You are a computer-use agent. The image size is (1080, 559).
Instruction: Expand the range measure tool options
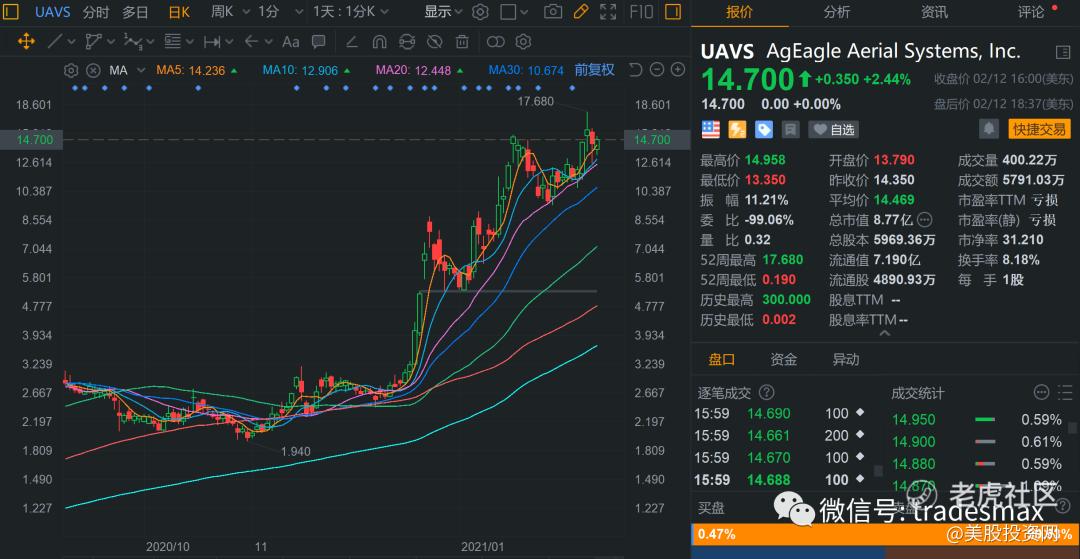pos(229,42)
